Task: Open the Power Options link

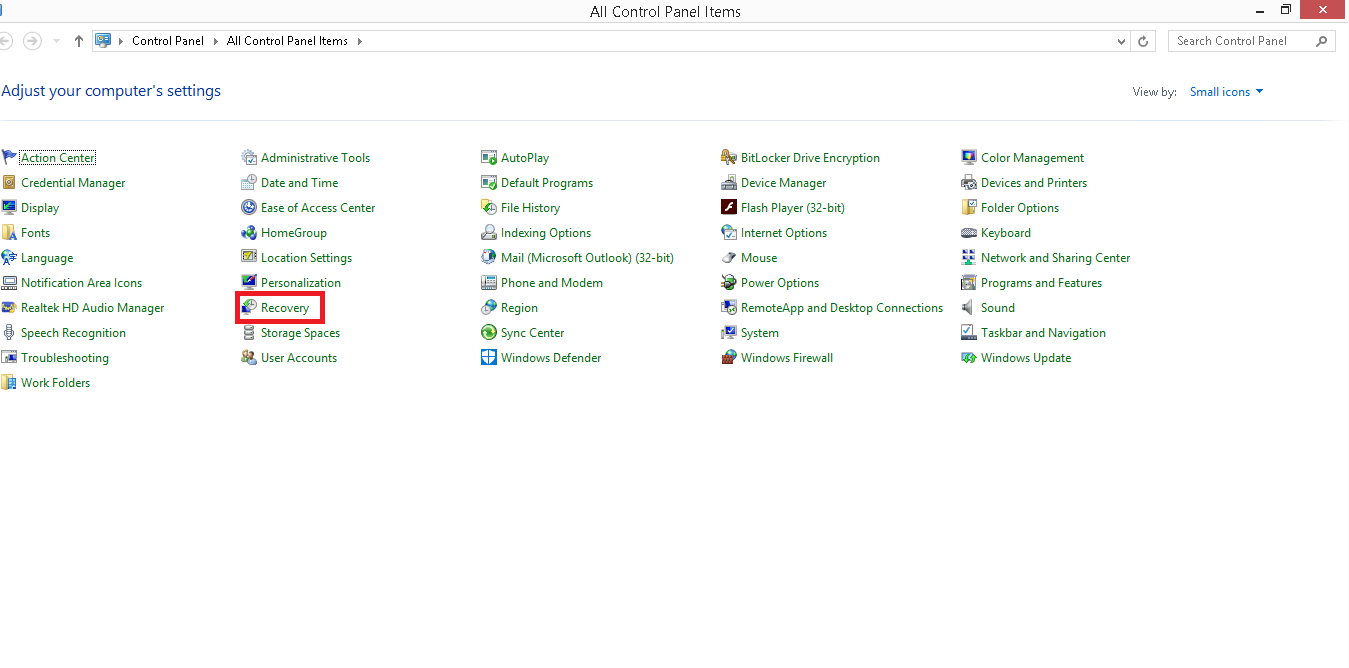Action: point(780,283)
